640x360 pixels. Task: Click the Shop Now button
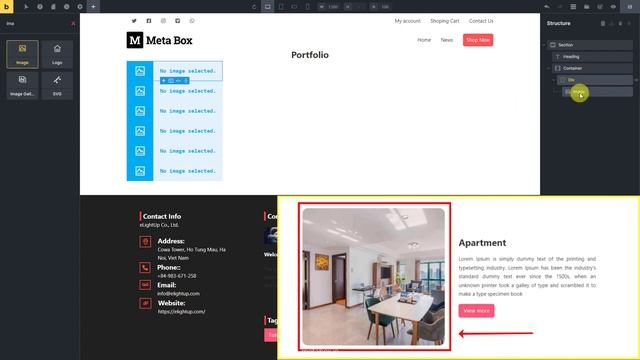(x=478, y=40)
